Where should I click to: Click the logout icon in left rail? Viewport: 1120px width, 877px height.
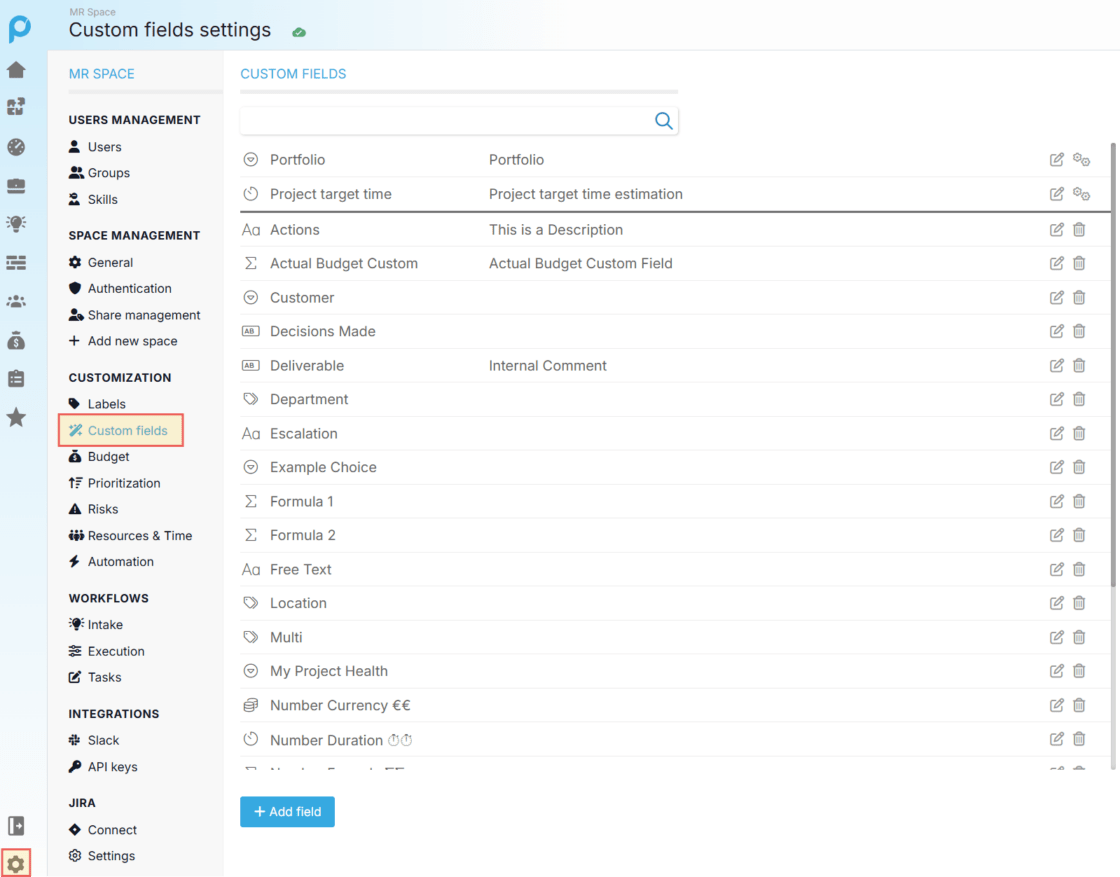[x=16, y=826]
